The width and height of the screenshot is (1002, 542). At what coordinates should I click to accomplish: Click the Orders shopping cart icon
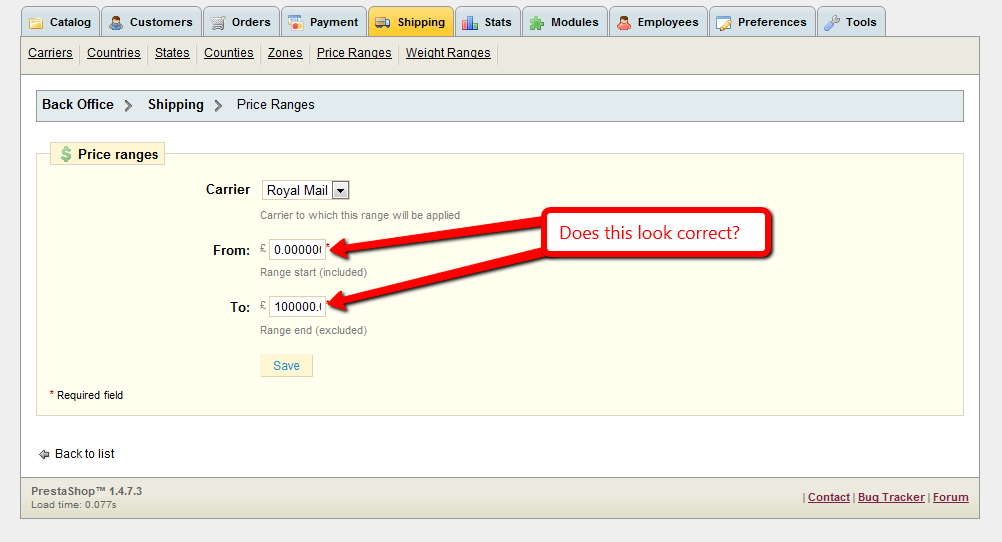[x=218, y=23]
